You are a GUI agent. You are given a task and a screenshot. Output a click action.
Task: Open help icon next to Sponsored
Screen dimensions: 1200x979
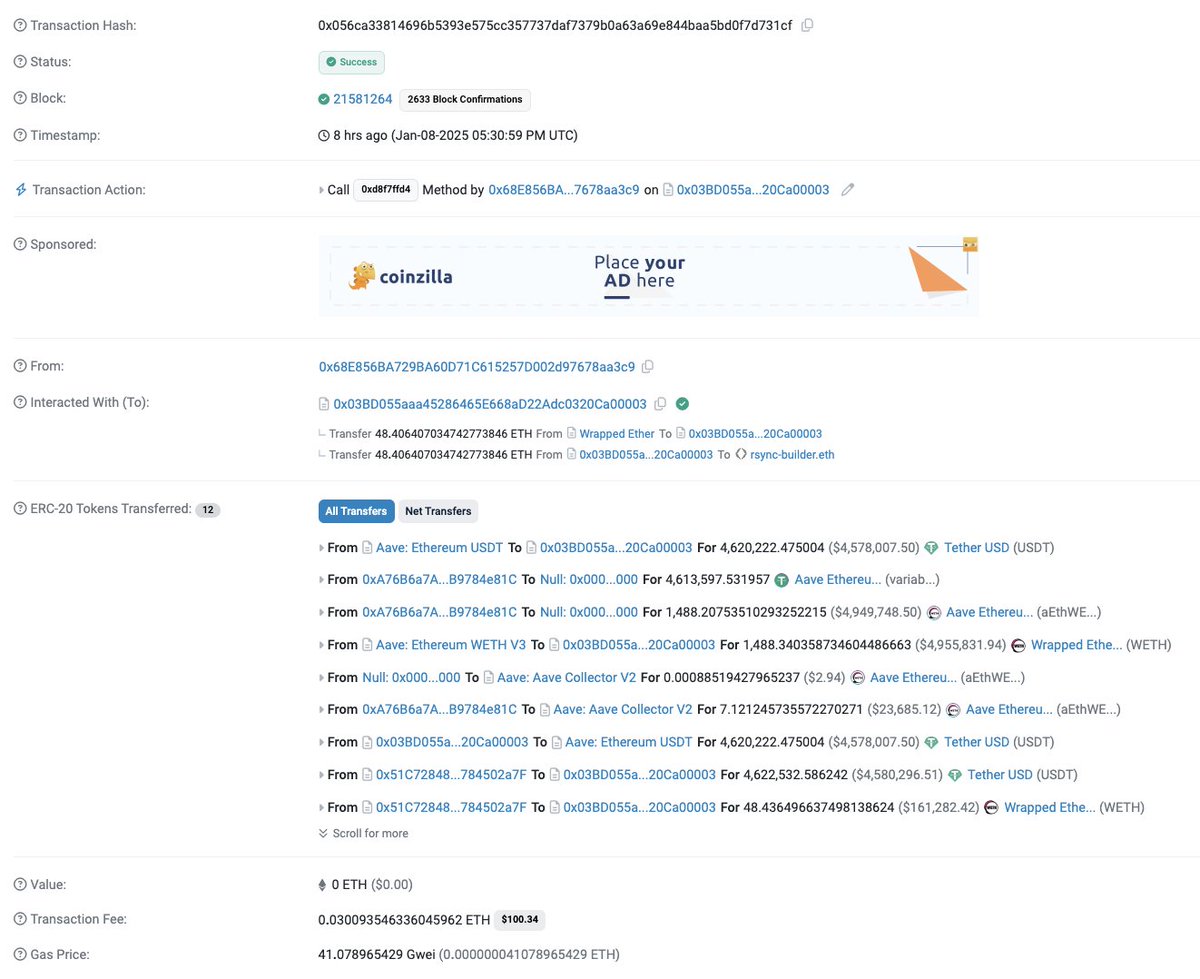tap(20, 244)
